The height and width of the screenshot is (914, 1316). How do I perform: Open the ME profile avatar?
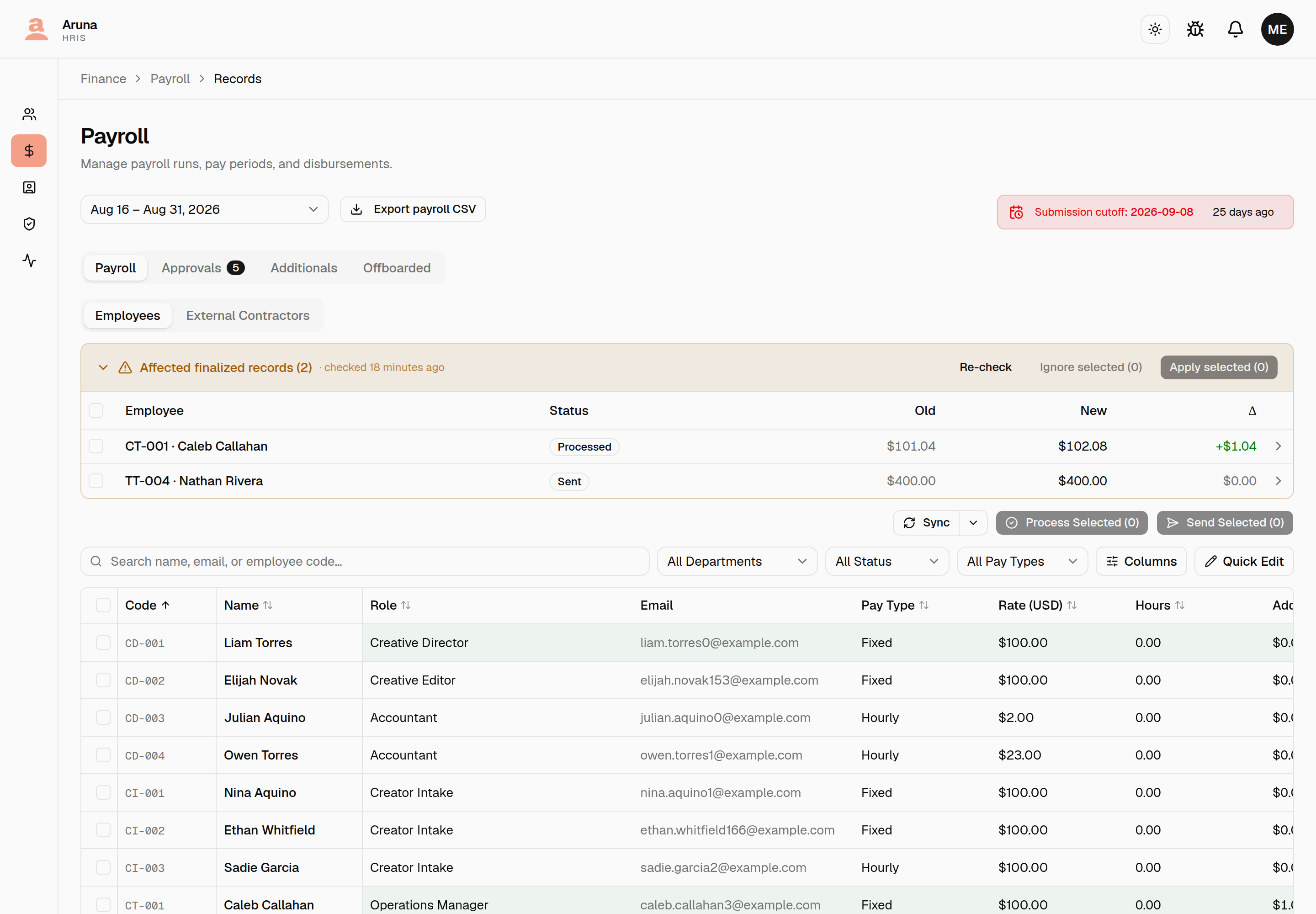pyautogui.click(x=1277, y=29)
